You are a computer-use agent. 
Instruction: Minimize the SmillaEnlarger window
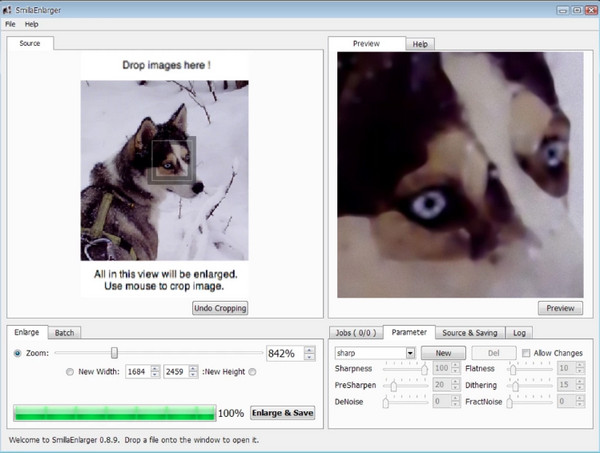[563, 10]
